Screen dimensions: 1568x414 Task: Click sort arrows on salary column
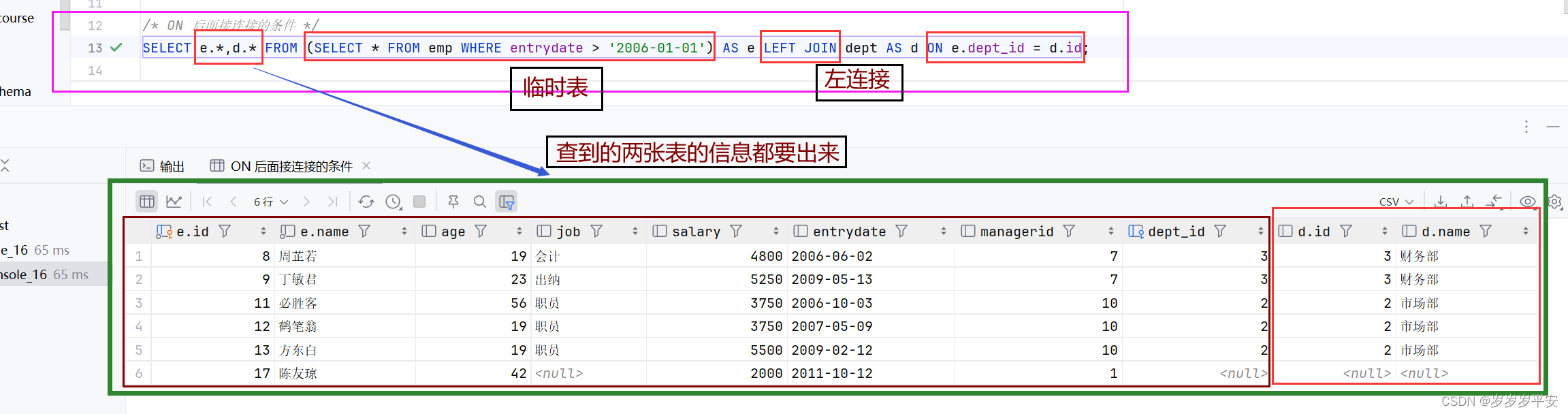pyautogui.click(x=775, y=232)
